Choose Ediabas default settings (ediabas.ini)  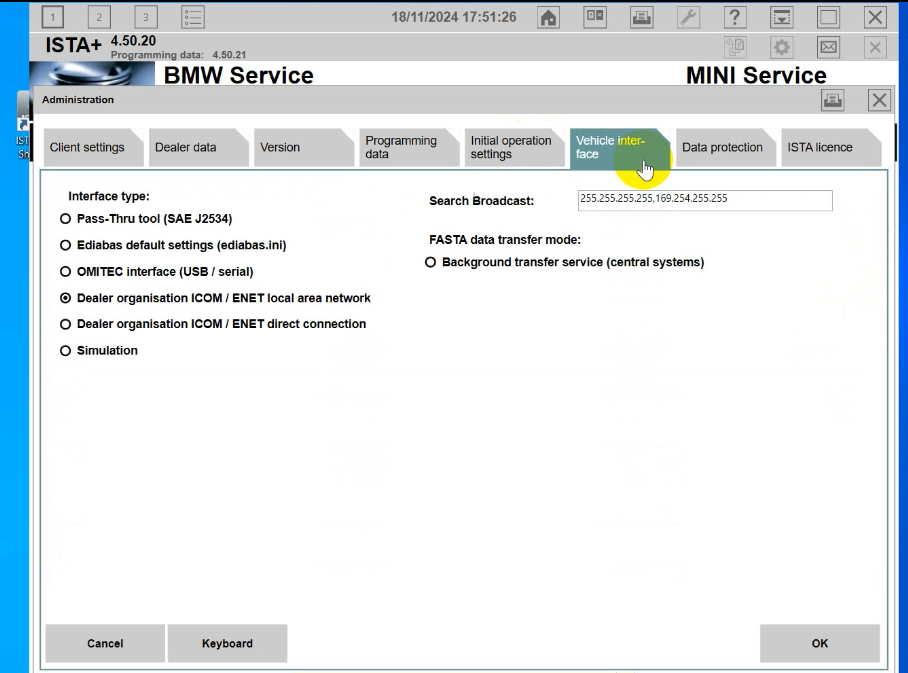pyautogui.click(x=173, y=246)
